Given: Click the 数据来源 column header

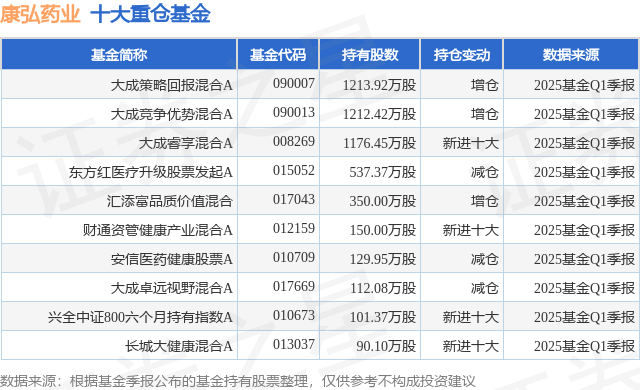Looking at the screenshot, I should pyautogui.click(x=571, y=55).
